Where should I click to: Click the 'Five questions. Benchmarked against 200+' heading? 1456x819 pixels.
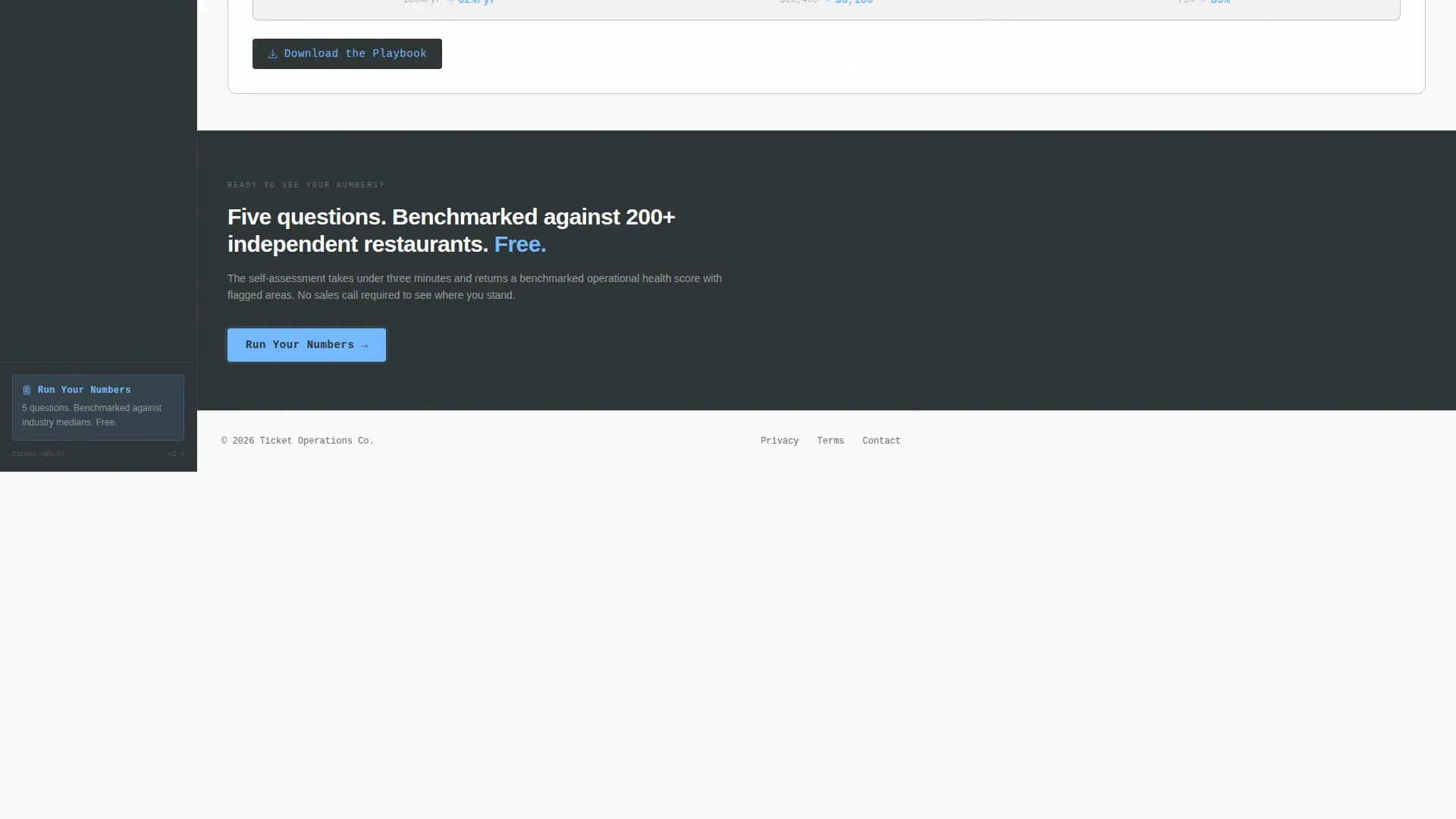click(451, 218)
